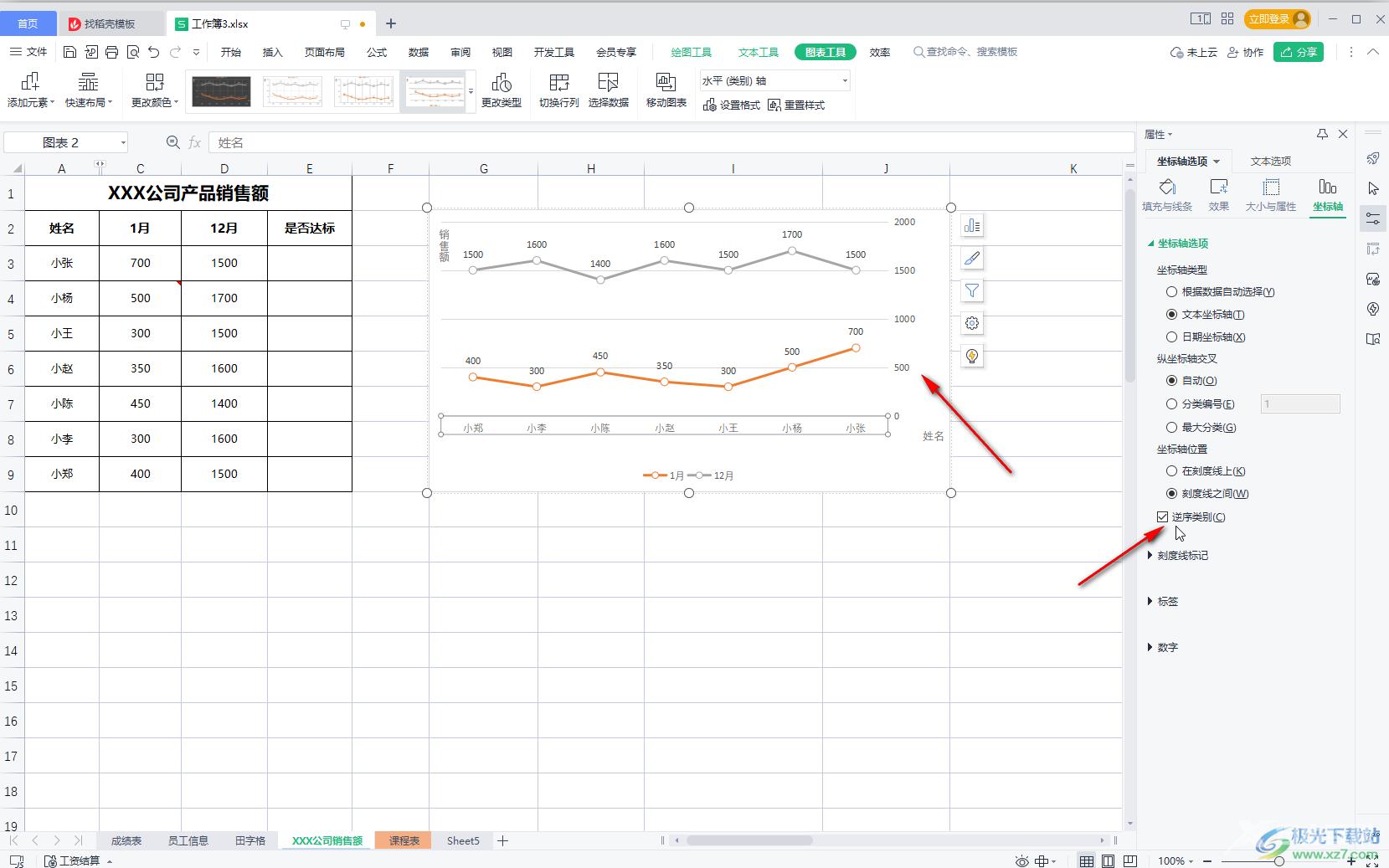Click the chart elements icon beside chart
Viewport: 1389px width, 868px height.
tap(972, 226)
